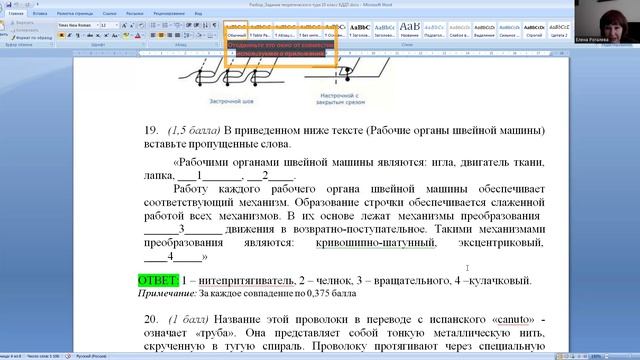This screenshot has width=640, height=360.
Task: Open font color dropdown arrow
Action: (x=143, y=36)
